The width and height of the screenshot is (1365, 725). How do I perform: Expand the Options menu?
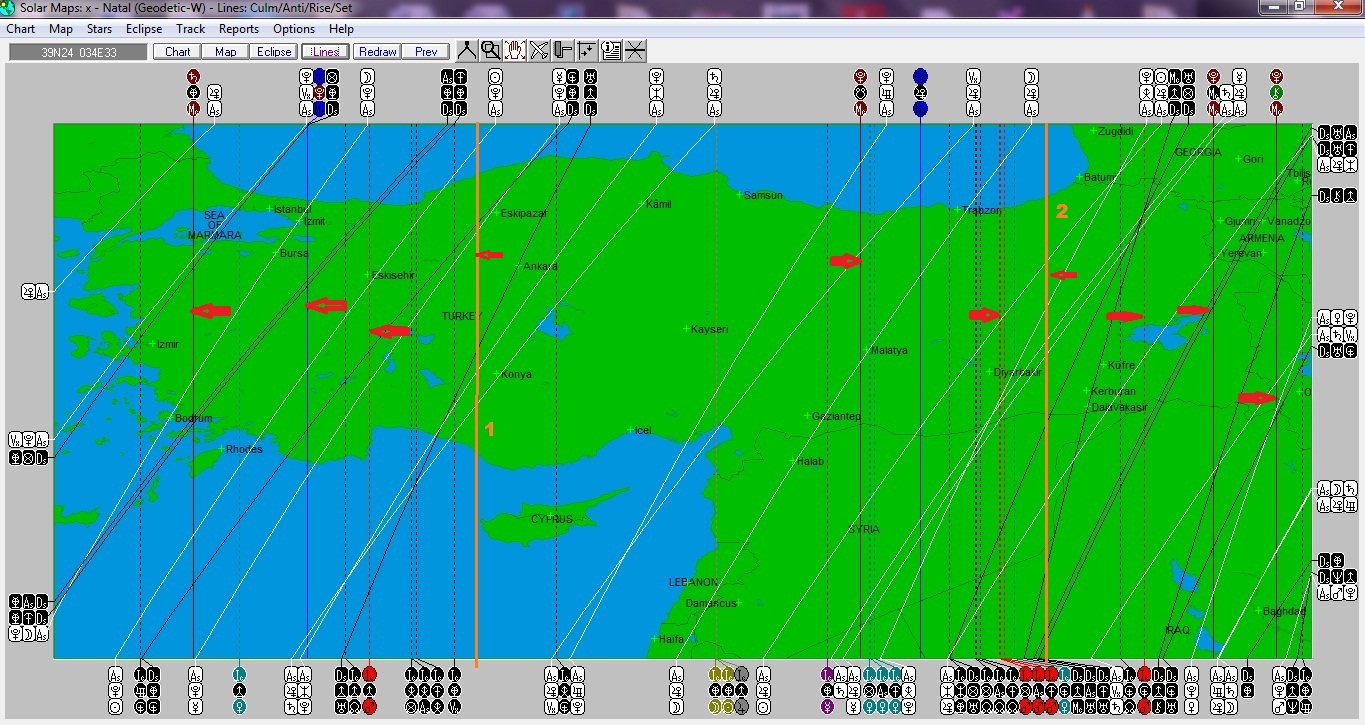(x=294, y=29)
